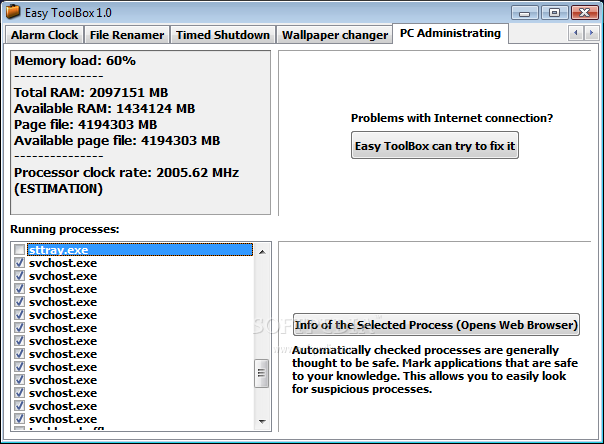This screenshot has height=444, width=604.
Task: Click the Memory load: 60% text
Action: click(75, 61)
